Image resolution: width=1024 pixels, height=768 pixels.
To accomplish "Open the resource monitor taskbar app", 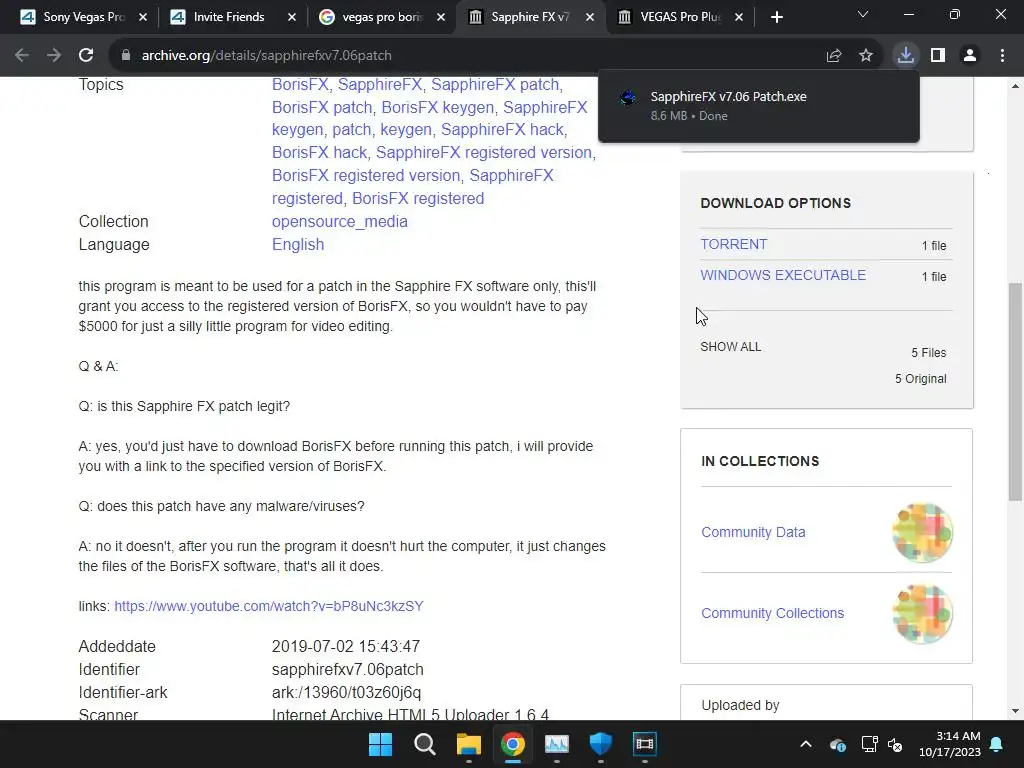I will [556, 744].
